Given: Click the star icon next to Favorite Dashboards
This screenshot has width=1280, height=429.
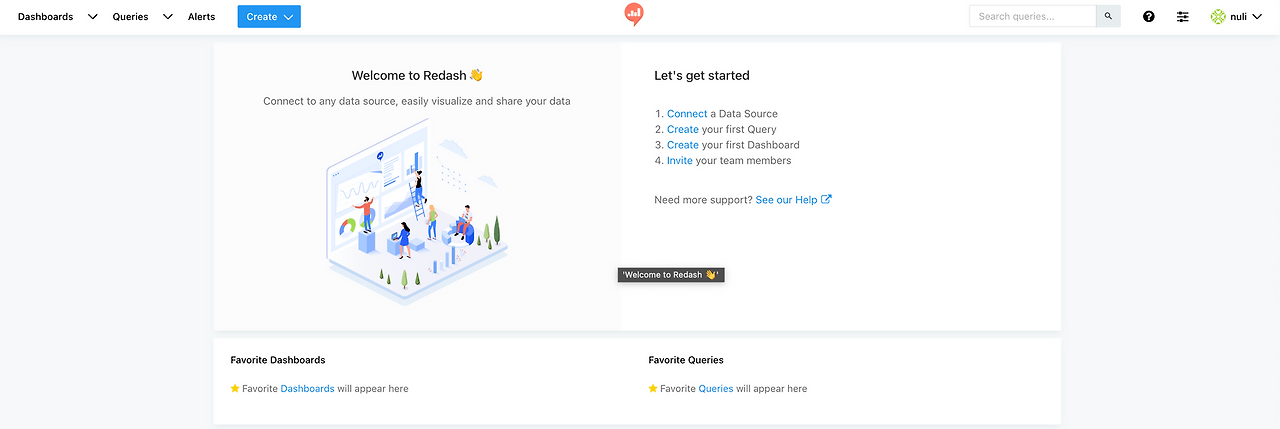Looking at the screenshot, I should [235, 388].
